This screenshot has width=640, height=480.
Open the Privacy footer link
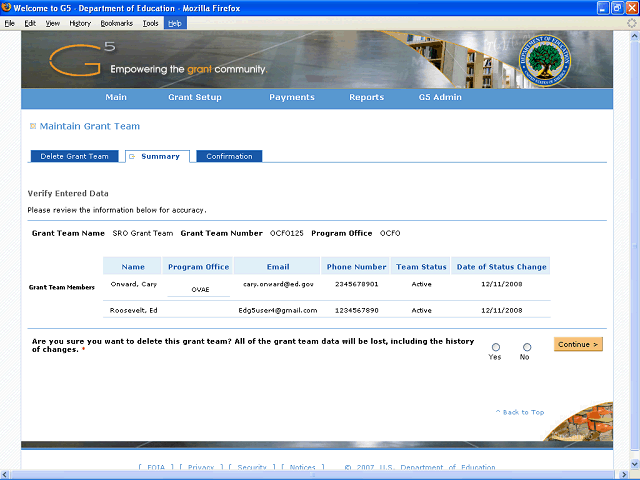201,467
